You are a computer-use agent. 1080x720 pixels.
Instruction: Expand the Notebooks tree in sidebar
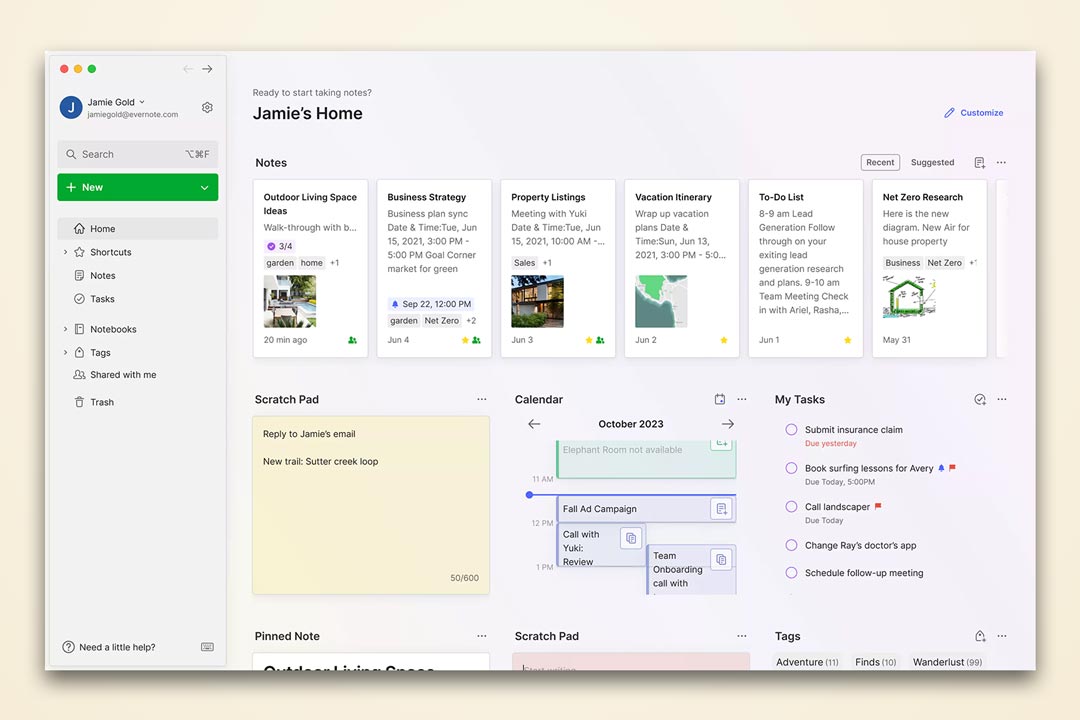pyautogui.click(x=66, y=329)
